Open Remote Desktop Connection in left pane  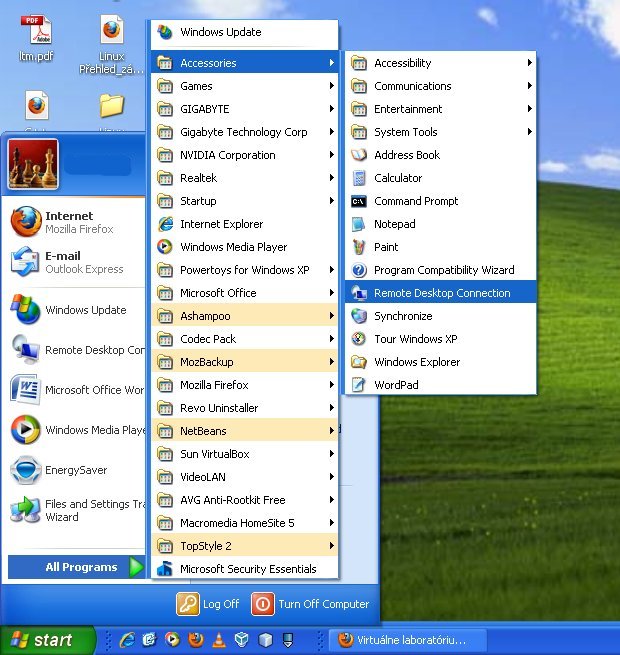click(x=74, y=350)
